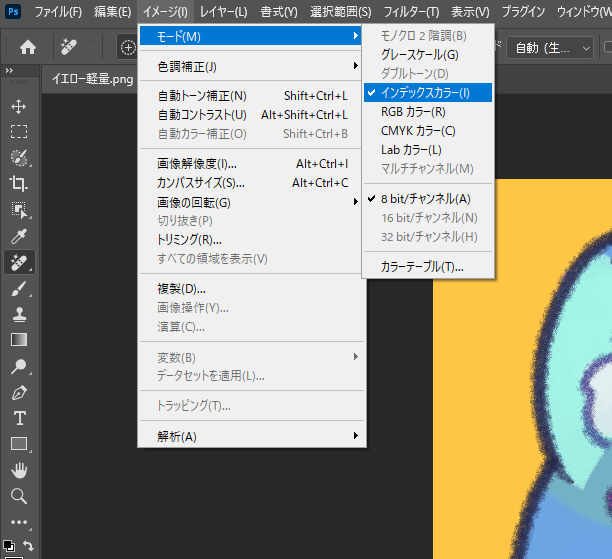
Task: Select the Brush tool
Action: 19,288
